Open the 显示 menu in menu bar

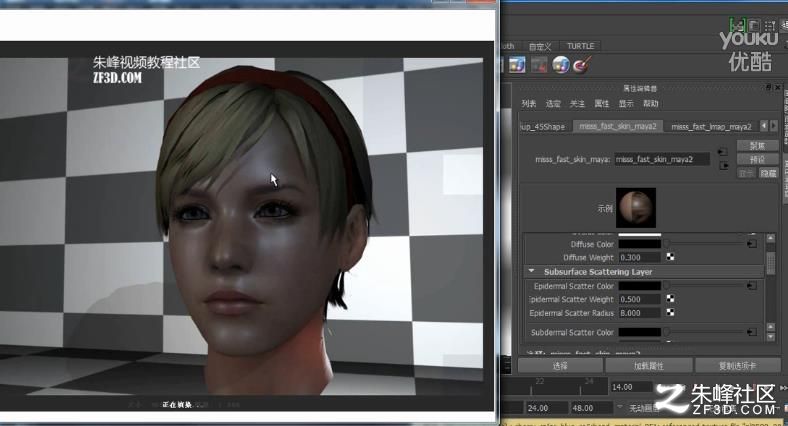point(626,103)
